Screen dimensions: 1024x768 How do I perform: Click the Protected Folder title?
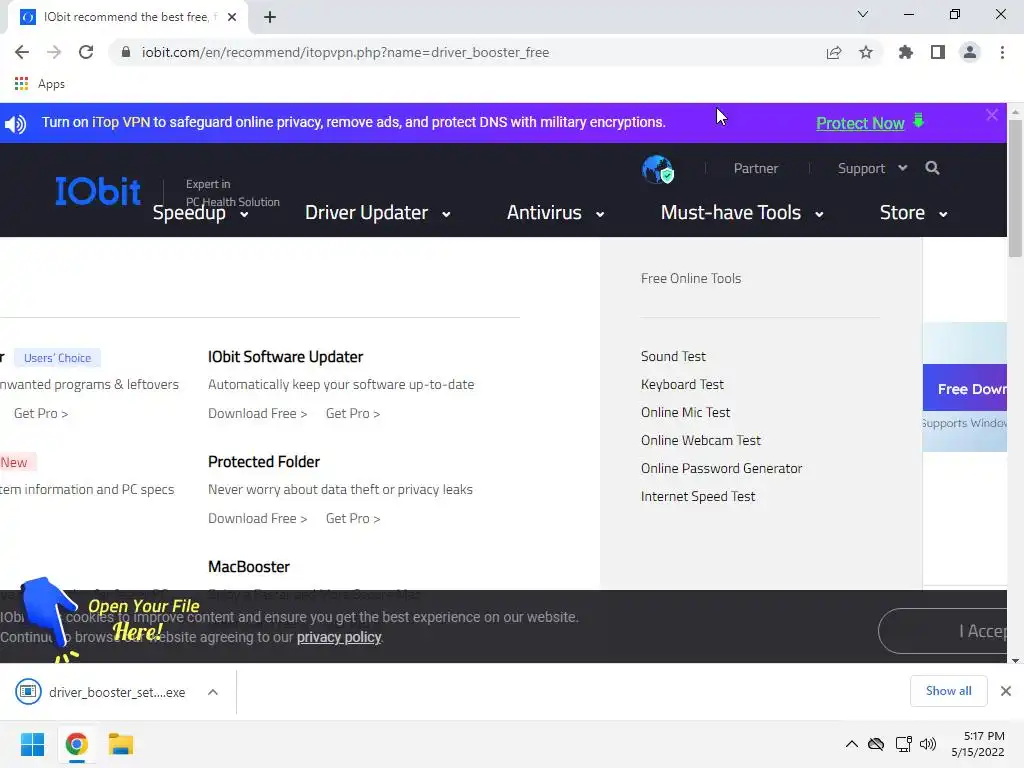(x=264, y=462)
